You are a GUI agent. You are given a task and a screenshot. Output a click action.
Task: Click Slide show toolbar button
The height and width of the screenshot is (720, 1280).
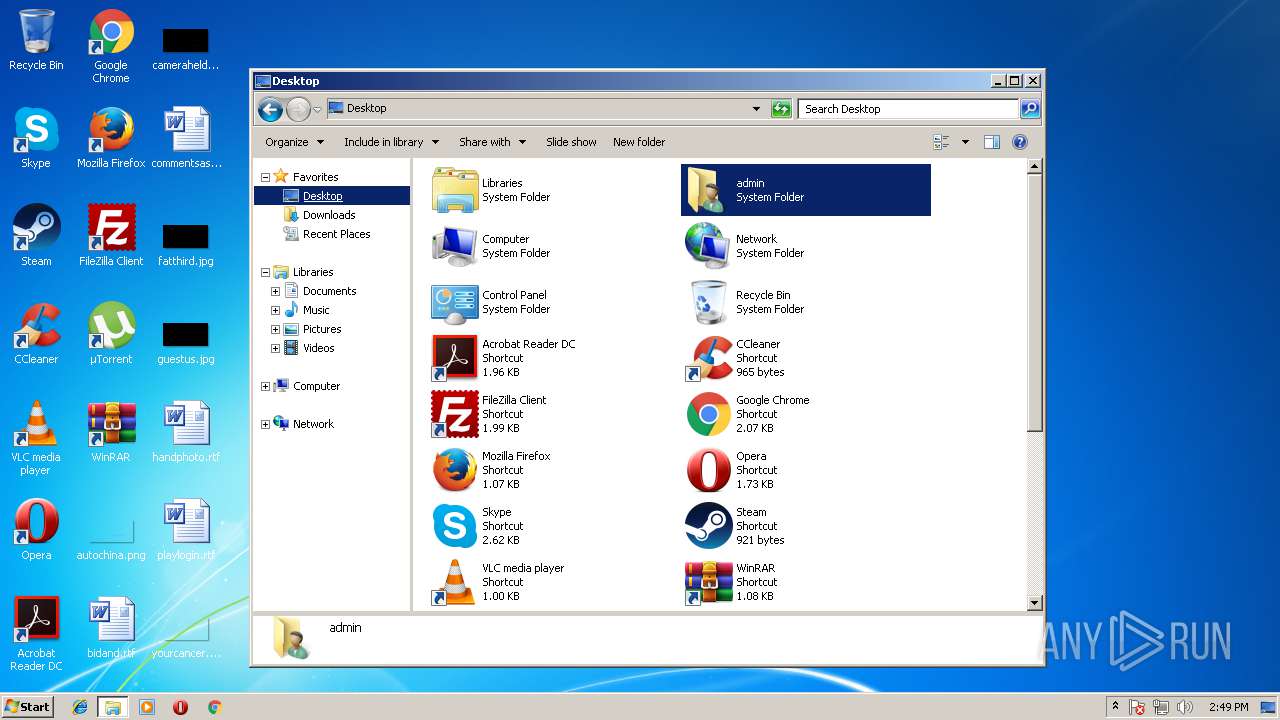pyautogui.click(x=571, y=142)
